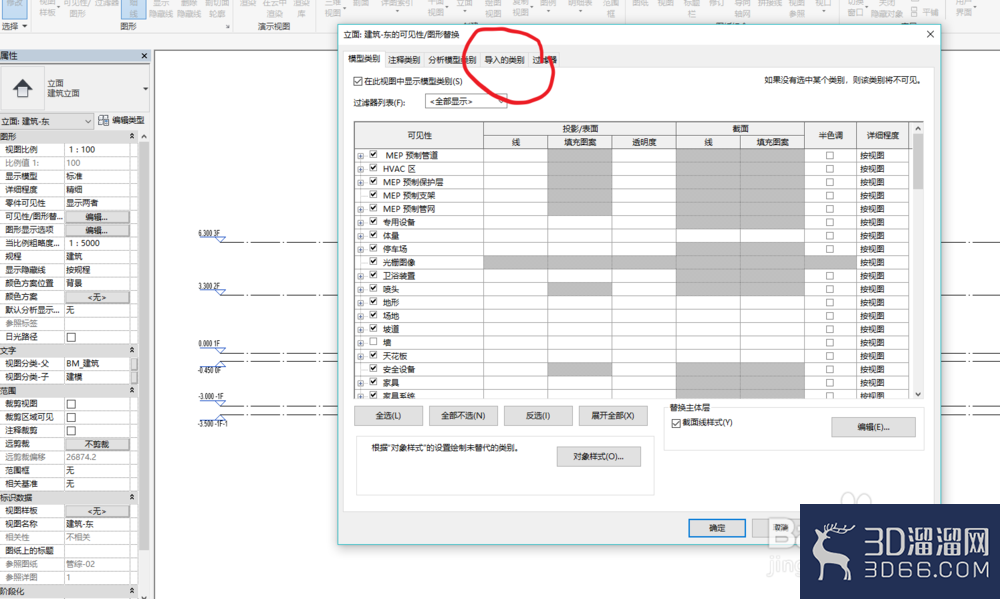Open the 立面: 建筑-东 instance dropdown
The width and height of the screenshot is (1000, 599).
point(47,121)
